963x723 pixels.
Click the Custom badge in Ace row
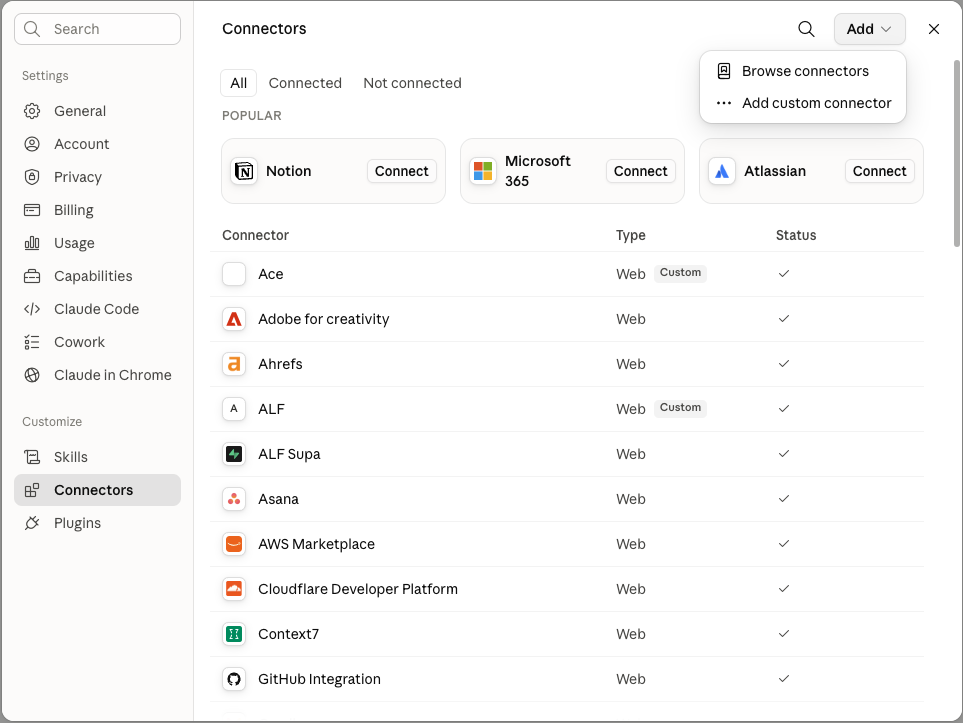(680, 273)
